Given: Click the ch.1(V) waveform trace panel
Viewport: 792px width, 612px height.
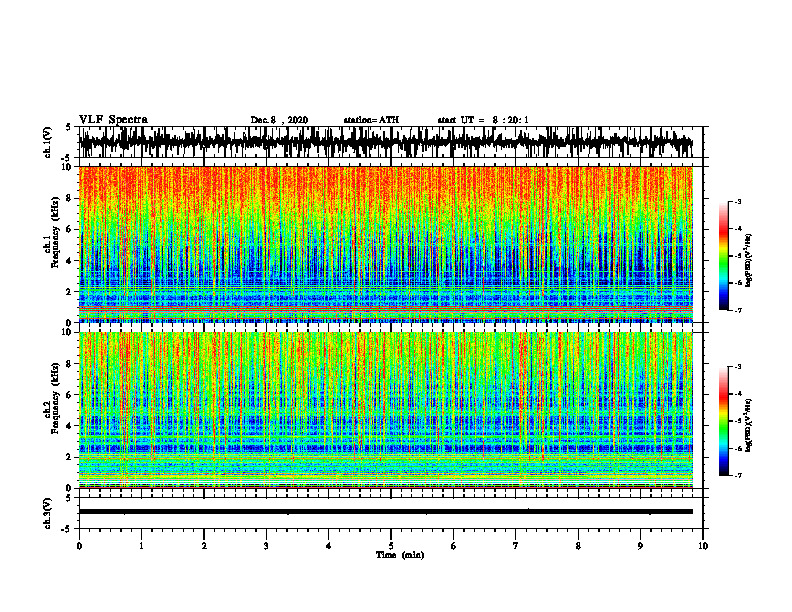Looking at the screenshot, I should [393, 142].
